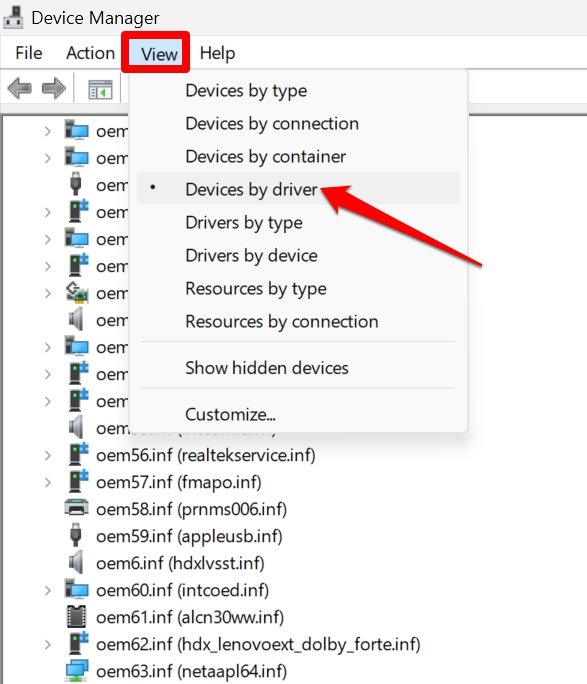
Task: Open the Customize... dialog
Action: point(298,414)
